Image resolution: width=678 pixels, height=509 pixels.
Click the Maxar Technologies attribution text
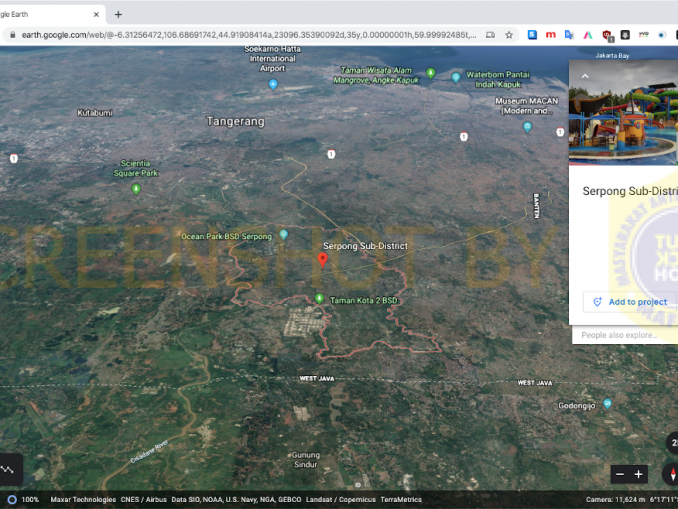click(x=83, y=499)
